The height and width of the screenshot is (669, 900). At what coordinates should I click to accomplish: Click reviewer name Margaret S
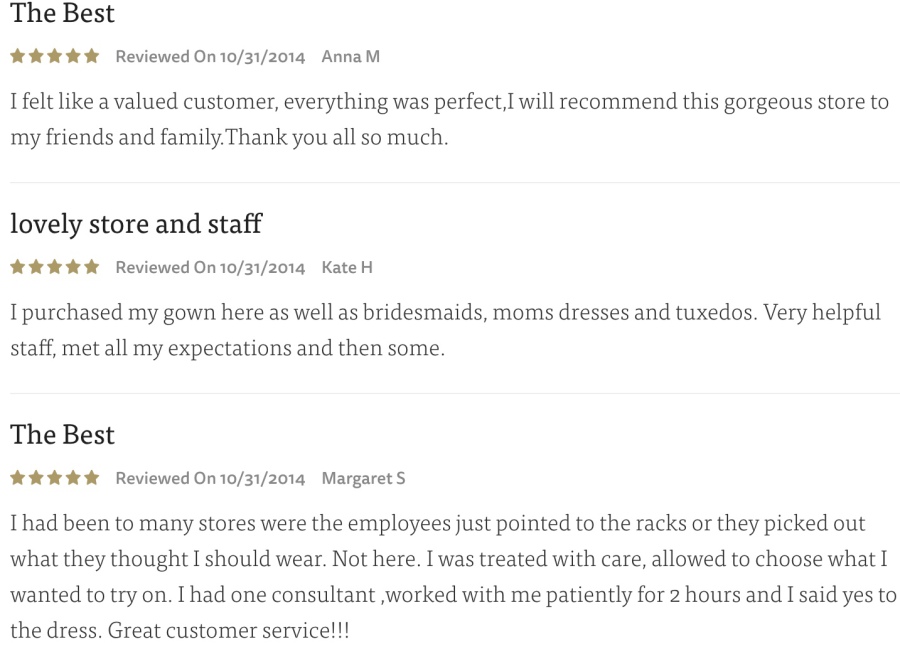(363, 479)
